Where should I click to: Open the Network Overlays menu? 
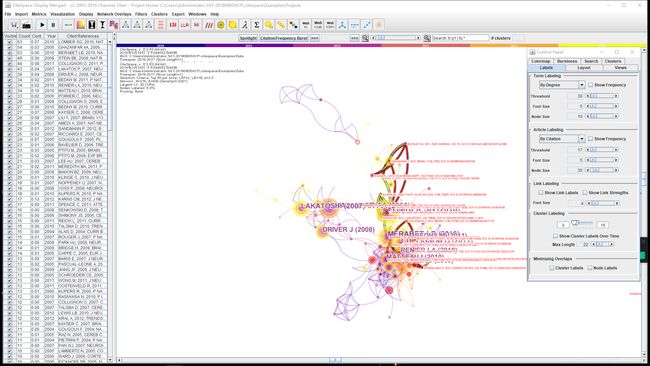click(114, 14)
